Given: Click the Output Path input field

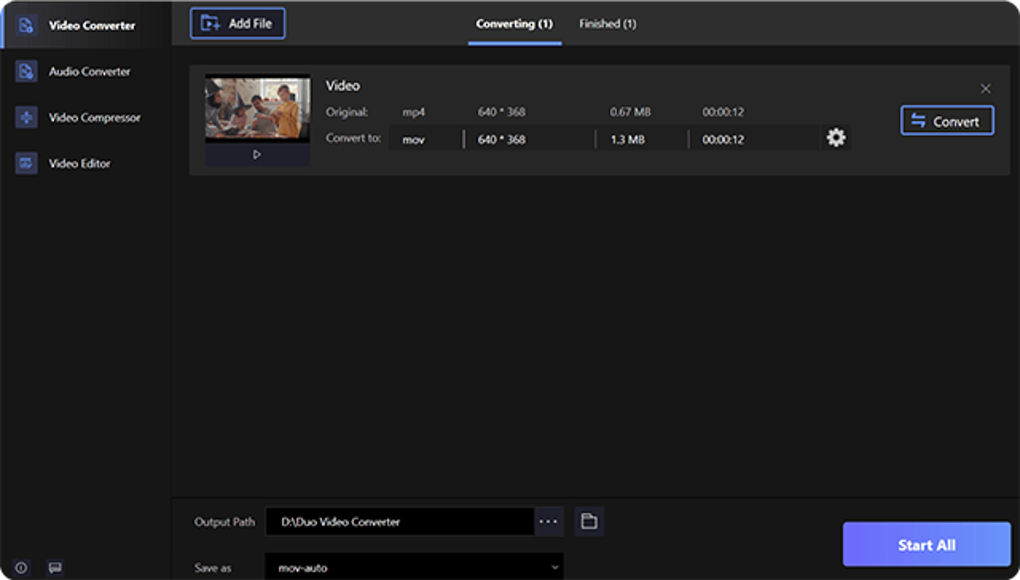Looking at the screenshot, I should (400, 521).
